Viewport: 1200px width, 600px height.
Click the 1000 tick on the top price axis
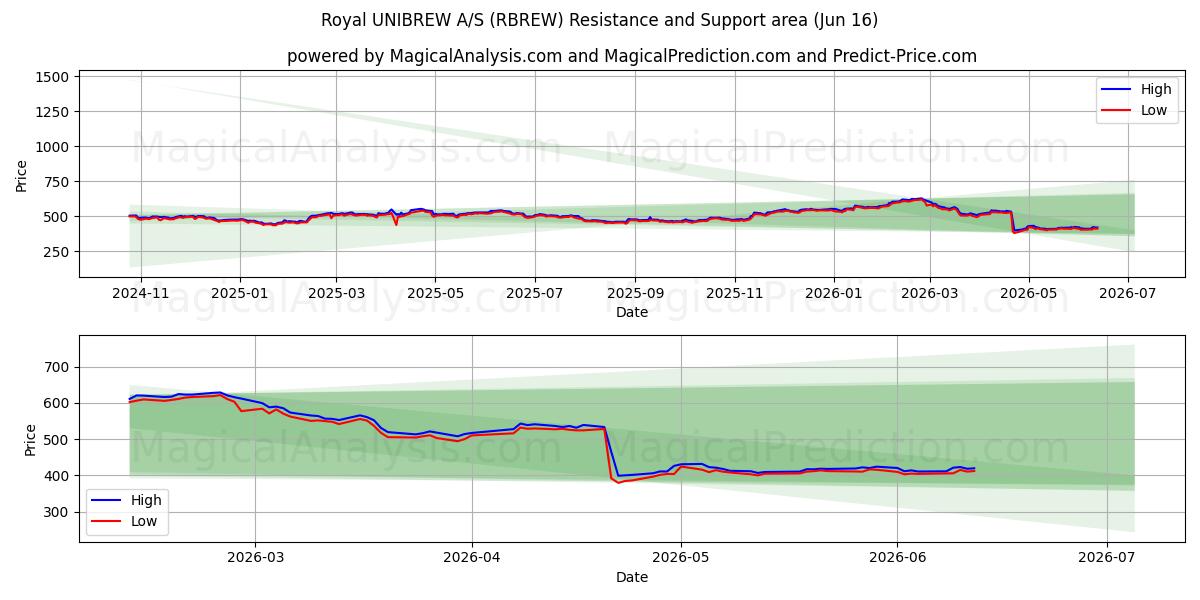(53, 147)
